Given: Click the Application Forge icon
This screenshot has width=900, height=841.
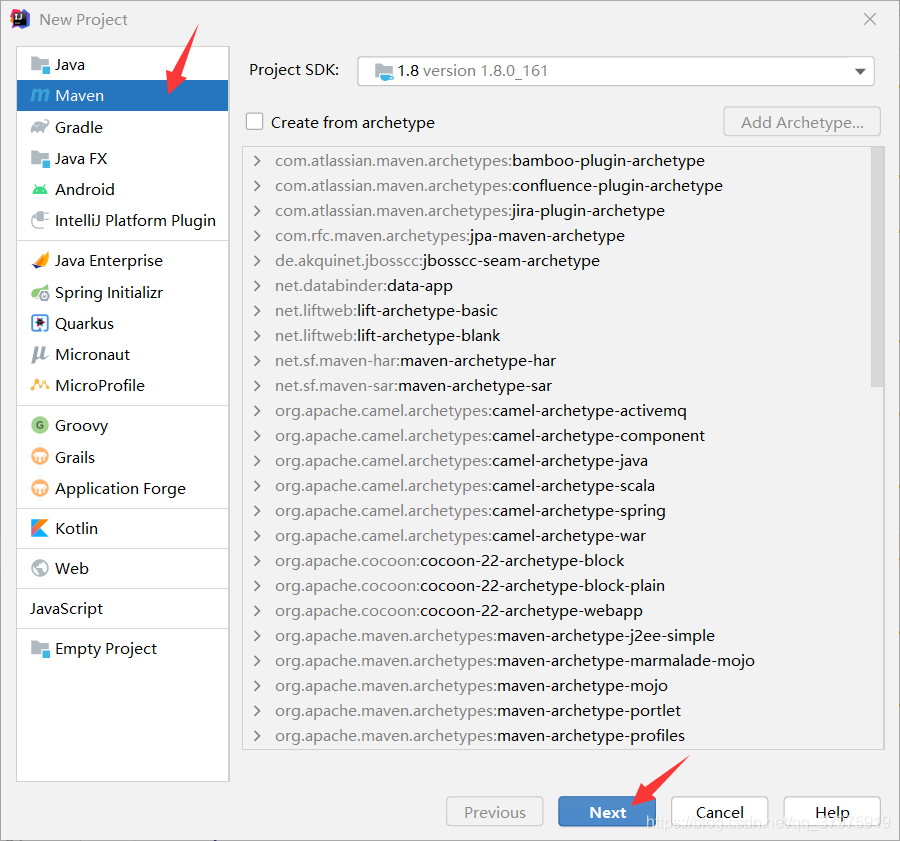Looking at the screenshot, I should [x=40, y=488].
